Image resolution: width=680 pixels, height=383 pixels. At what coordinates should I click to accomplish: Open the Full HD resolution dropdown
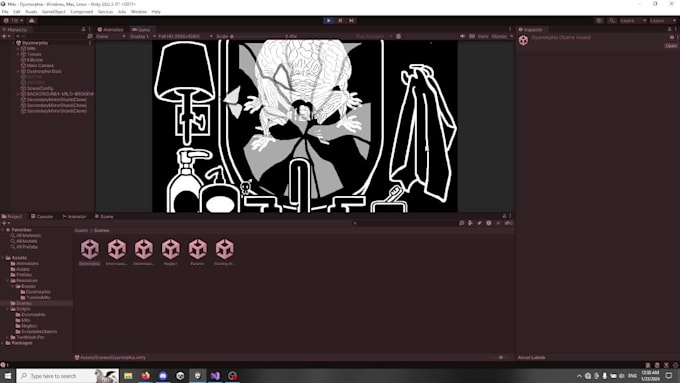coord(185,36)
